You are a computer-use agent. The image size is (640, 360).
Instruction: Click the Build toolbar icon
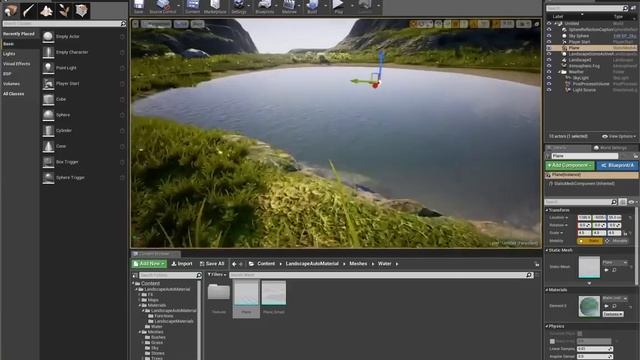click(x=312, y=7)
